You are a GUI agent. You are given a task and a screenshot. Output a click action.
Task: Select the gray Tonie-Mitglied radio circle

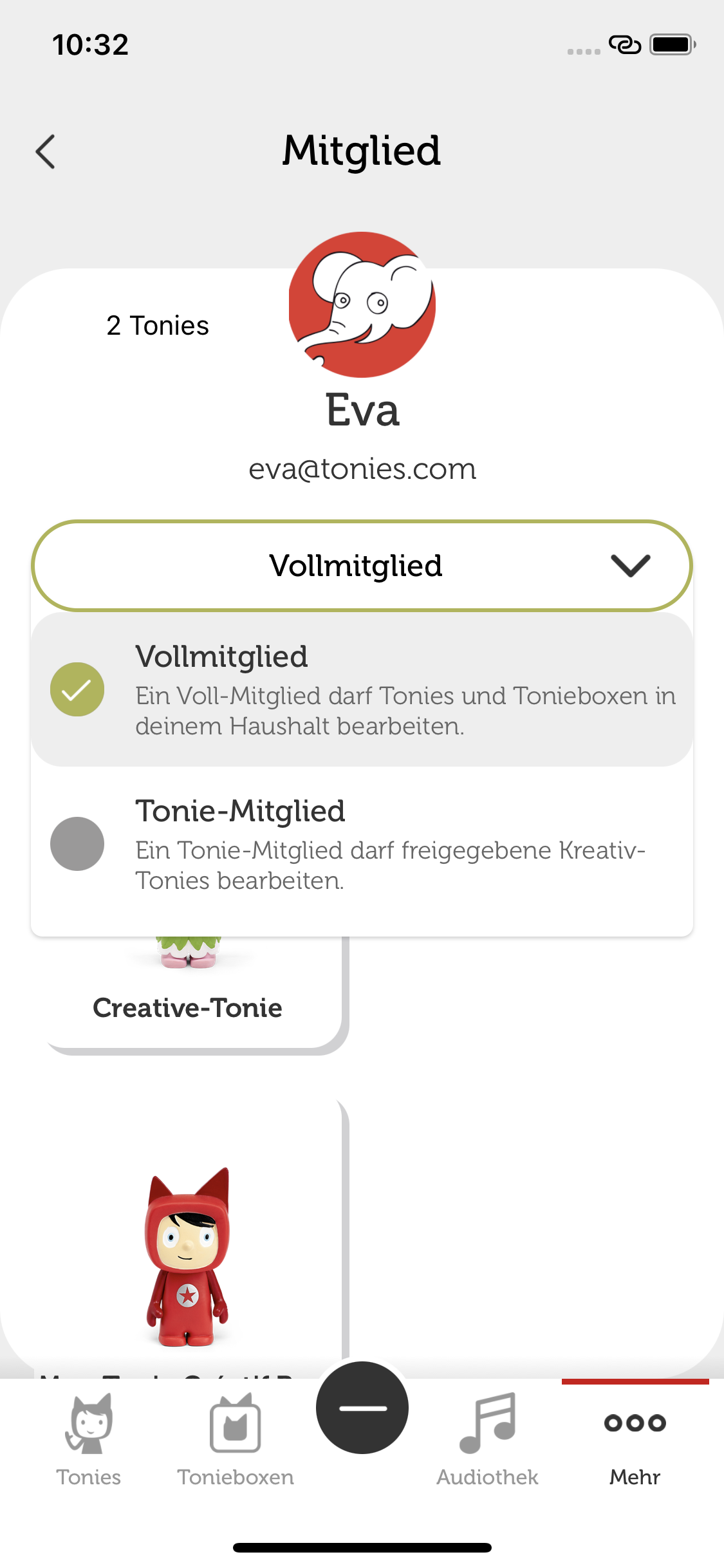[x=77, y=844]
